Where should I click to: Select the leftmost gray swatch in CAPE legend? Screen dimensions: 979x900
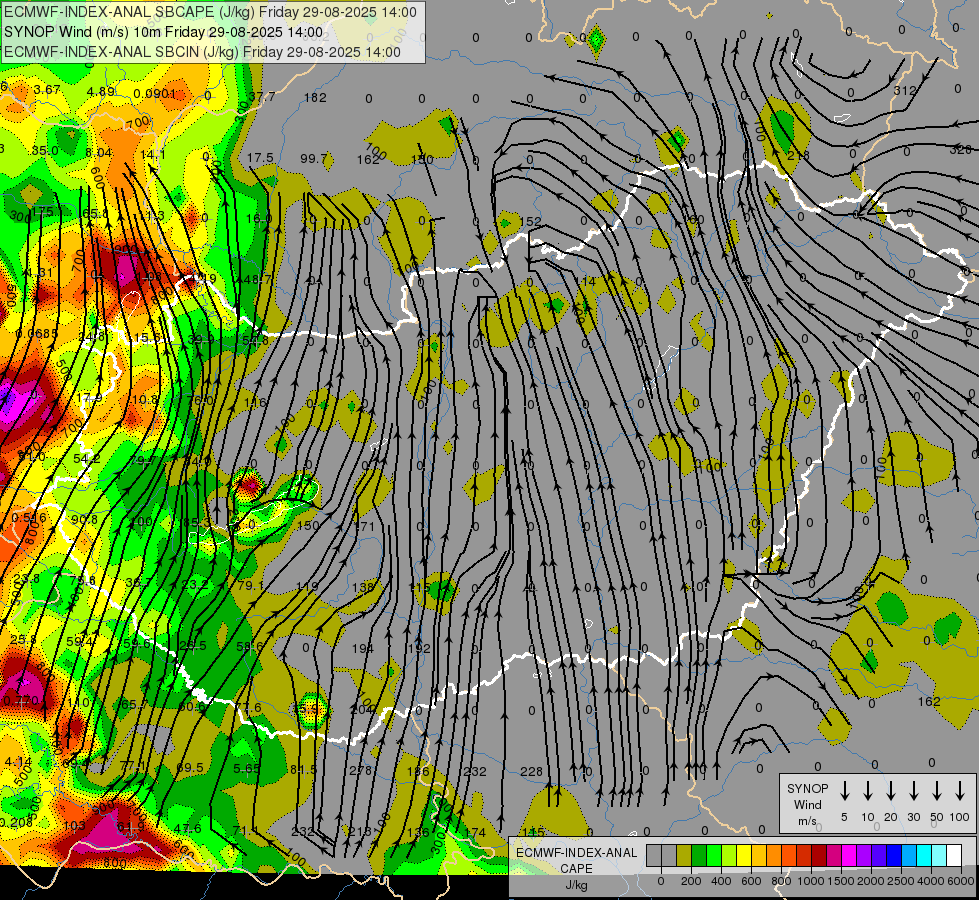(654, 855)
